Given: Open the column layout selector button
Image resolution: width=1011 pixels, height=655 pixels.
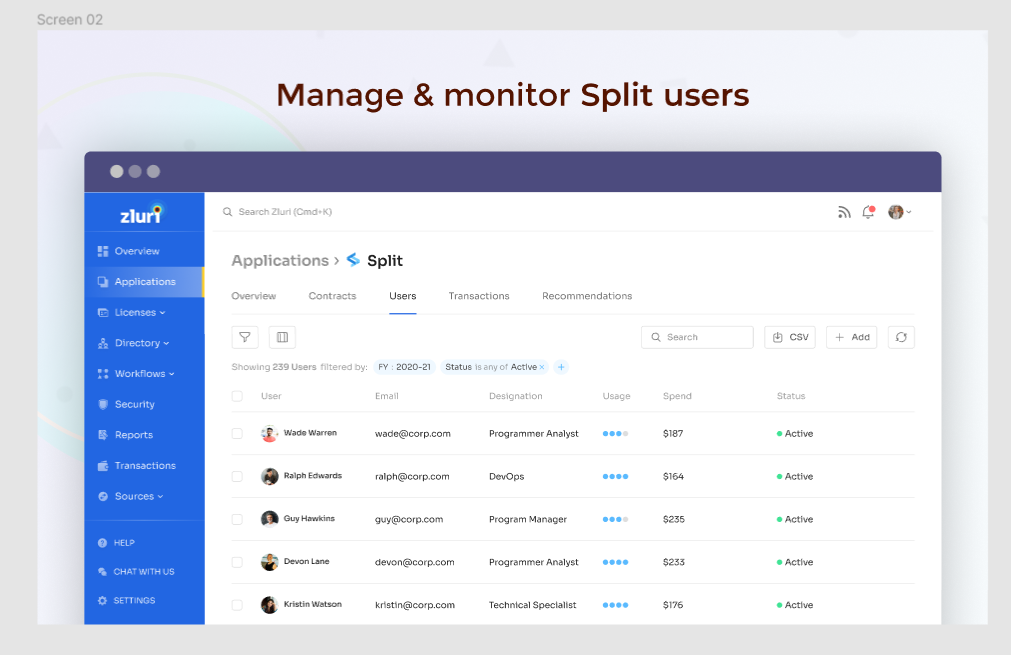Looking at the screenshot, I should 282,337.
